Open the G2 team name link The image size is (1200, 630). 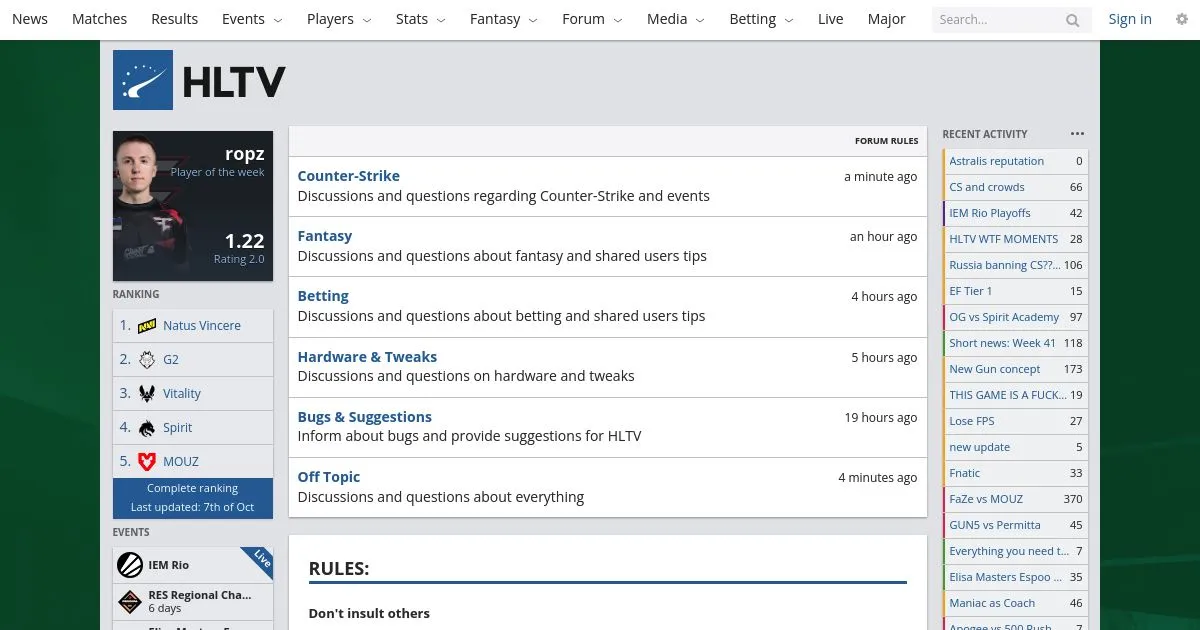point(171,360)
